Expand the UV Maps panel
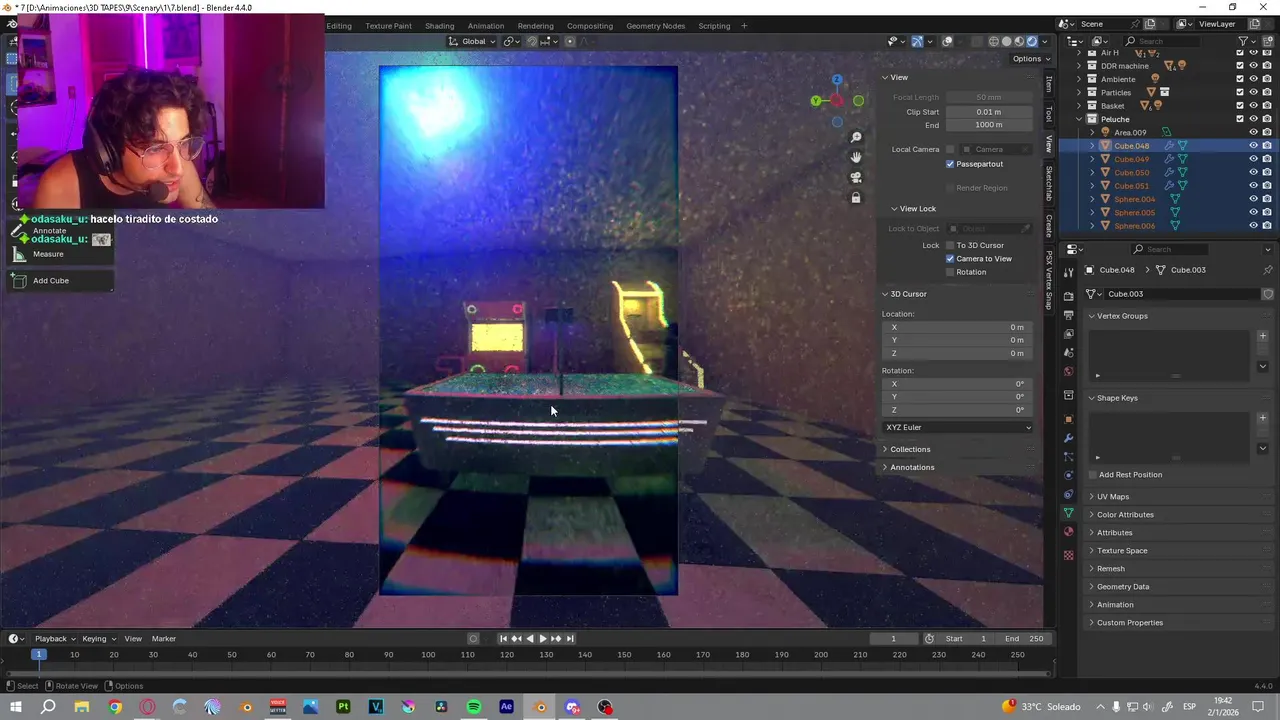Viewport: 1280px width, 720px height. [1113, 497]
